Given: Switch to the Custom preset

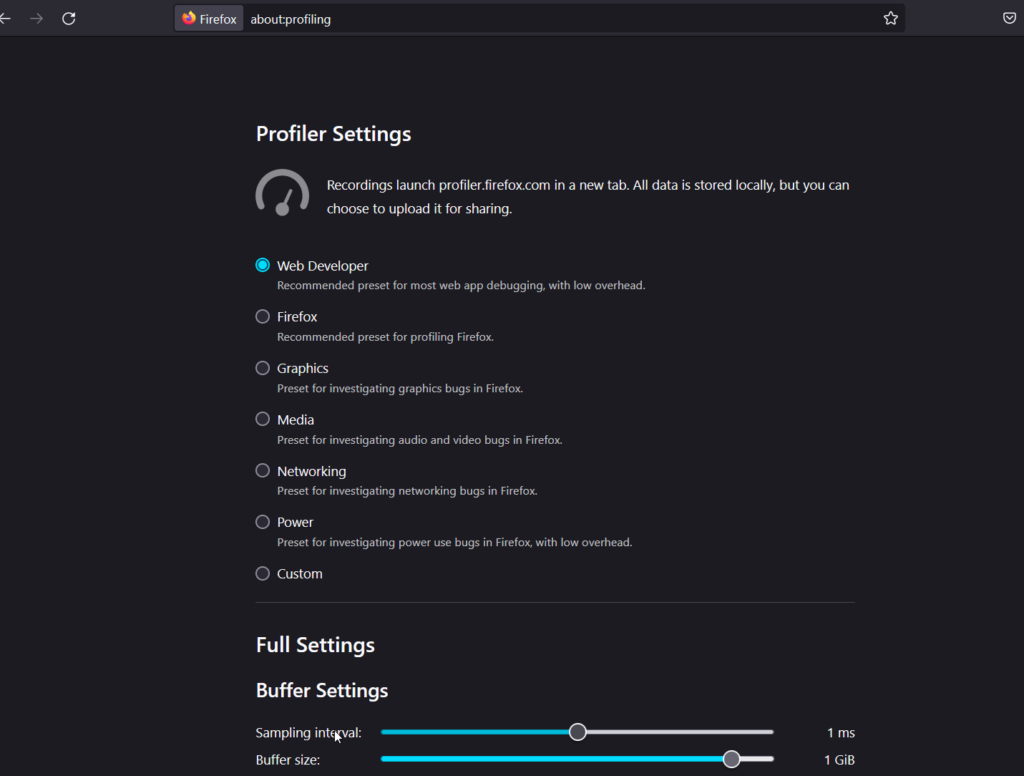Looking at the screenshot, I should click(263, 573).
